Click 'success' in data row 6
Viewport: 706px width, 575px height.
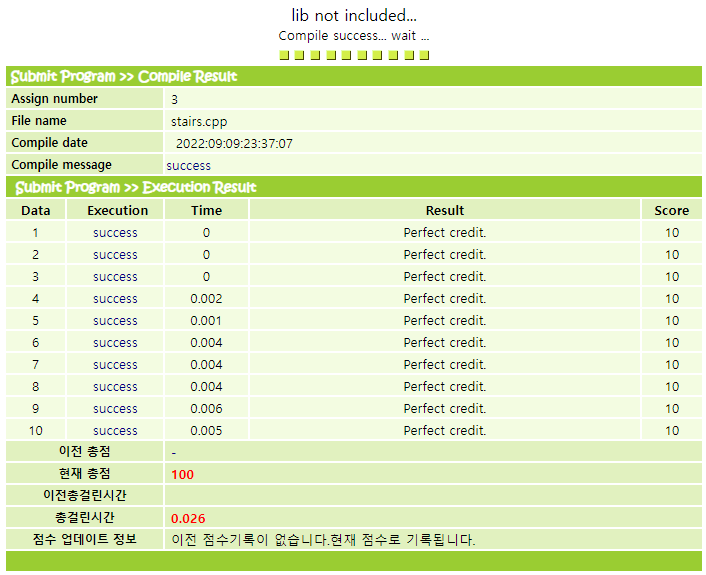(x=115, y=343)
